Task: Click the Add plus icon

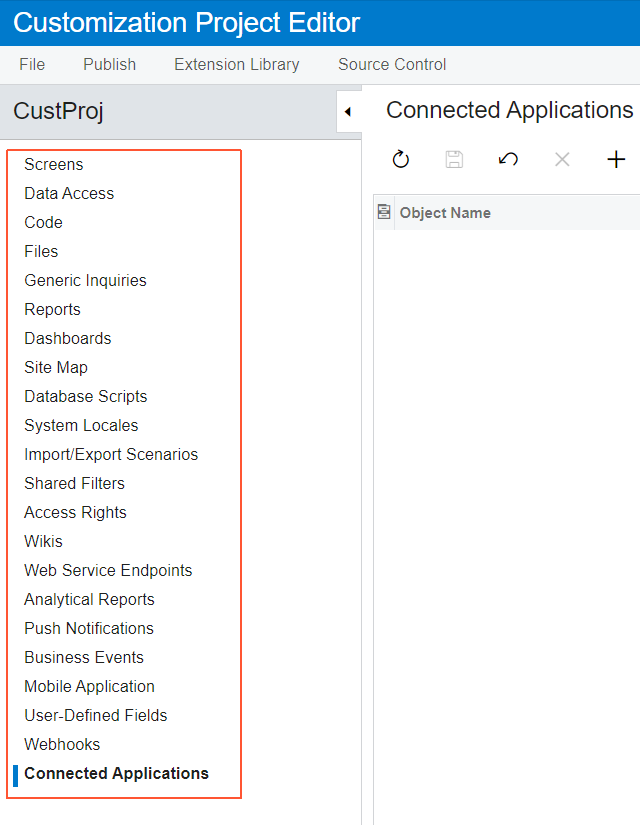Action: [x=616, y=159]
